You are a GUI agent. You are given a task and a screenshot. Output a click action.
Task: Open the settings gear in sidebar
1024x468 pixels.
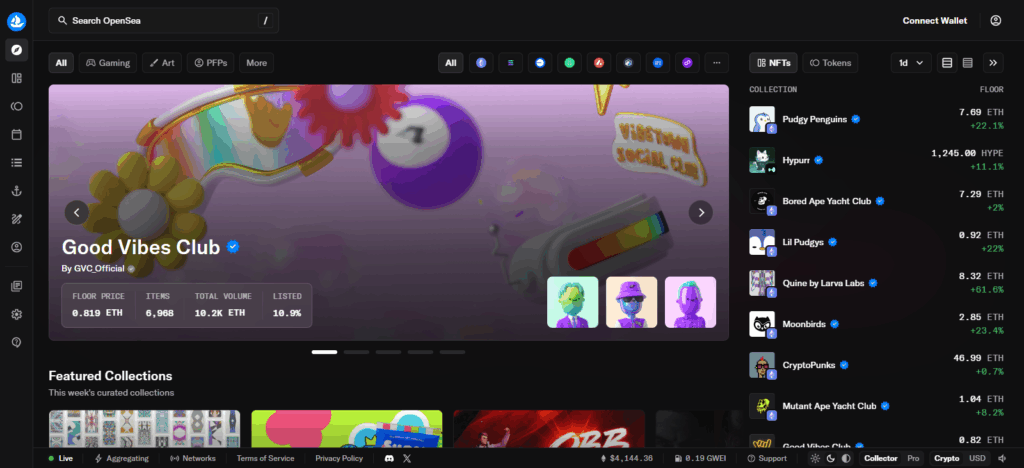click(x=16, y=314)
